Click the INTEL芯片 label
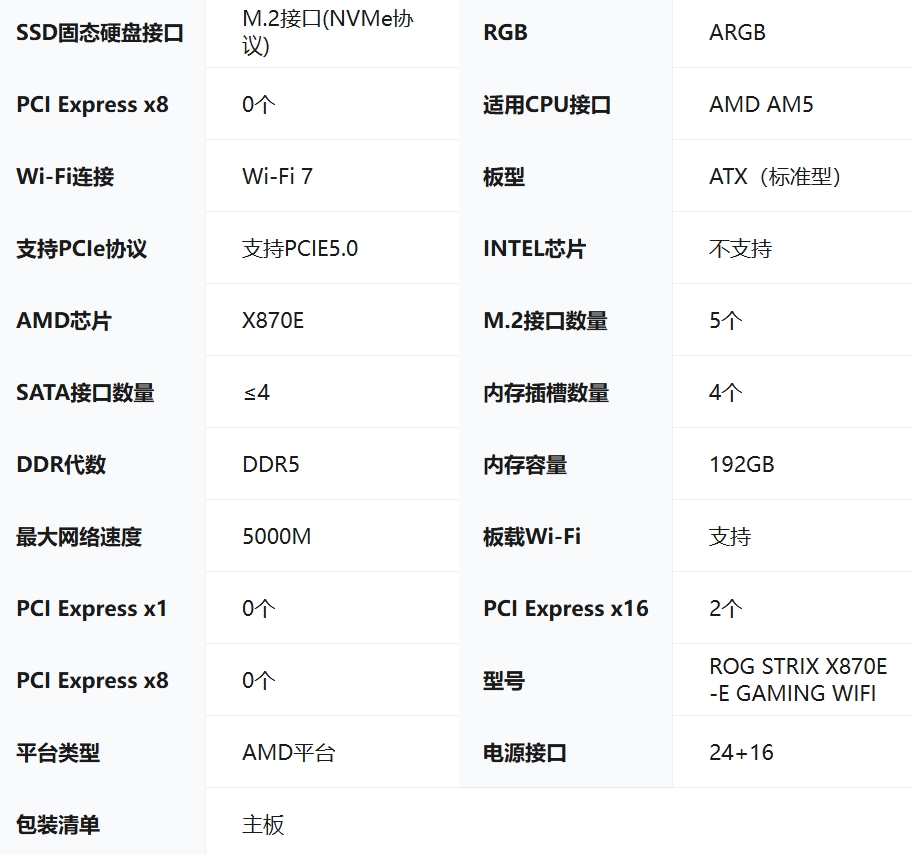The height and width of the screenshot is (855, 913). 535,249
